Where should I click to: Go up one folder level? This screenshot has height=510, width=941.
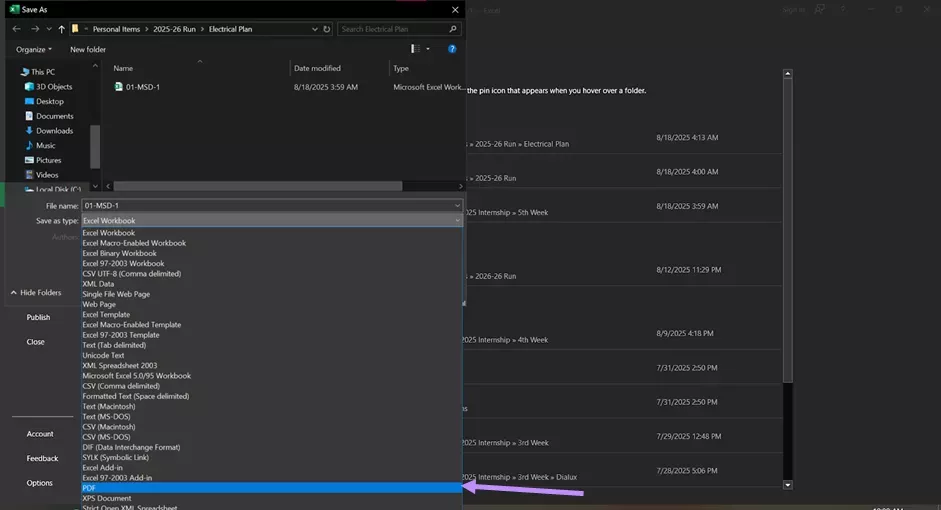click(61, 29)
